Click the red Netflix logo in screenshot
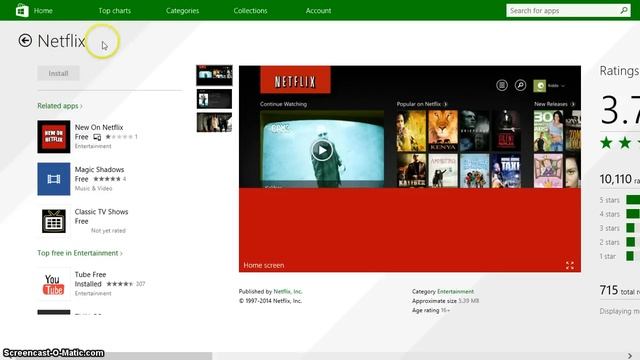Image resolution: width=640 pixels, height=360 pixels. coord(295,80)
